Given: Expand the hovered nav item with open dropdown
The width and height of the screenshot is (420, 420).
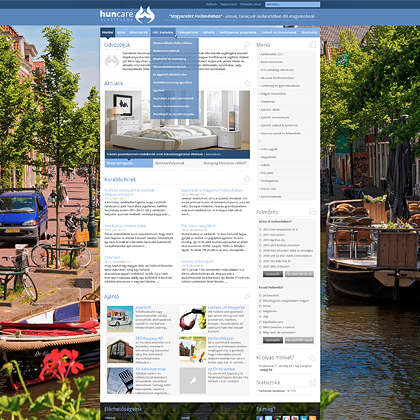Looking at the screenshot, I should tap(163, 32).
